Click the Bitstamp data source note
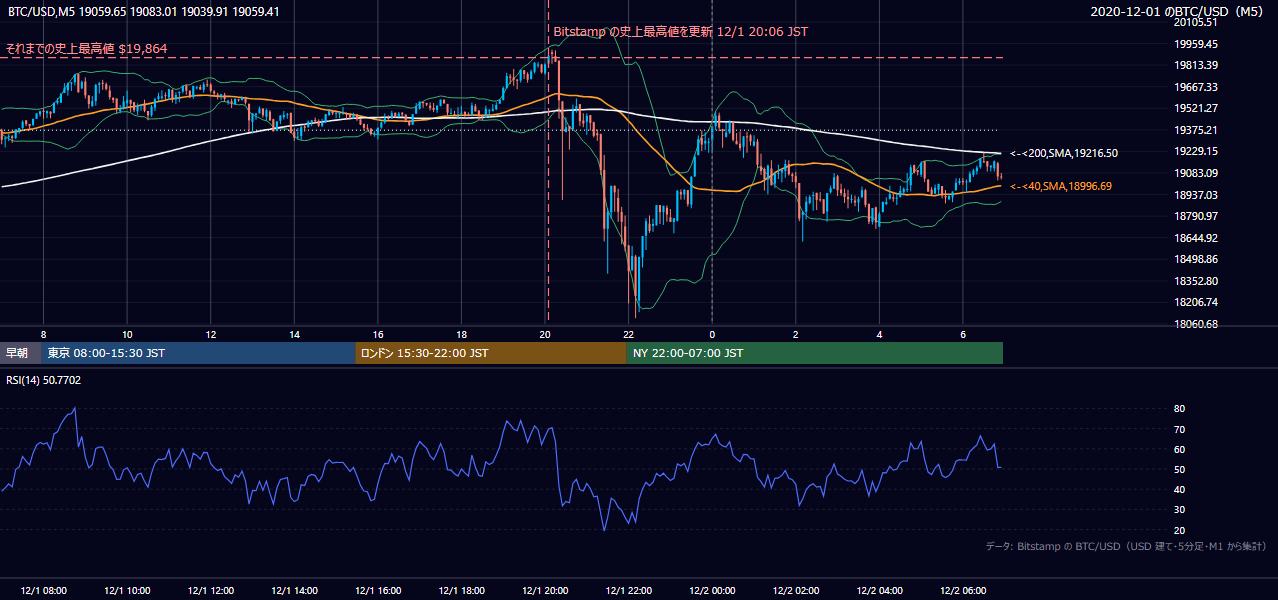This screenshot has height=600, width=1278. [1126, 546]
